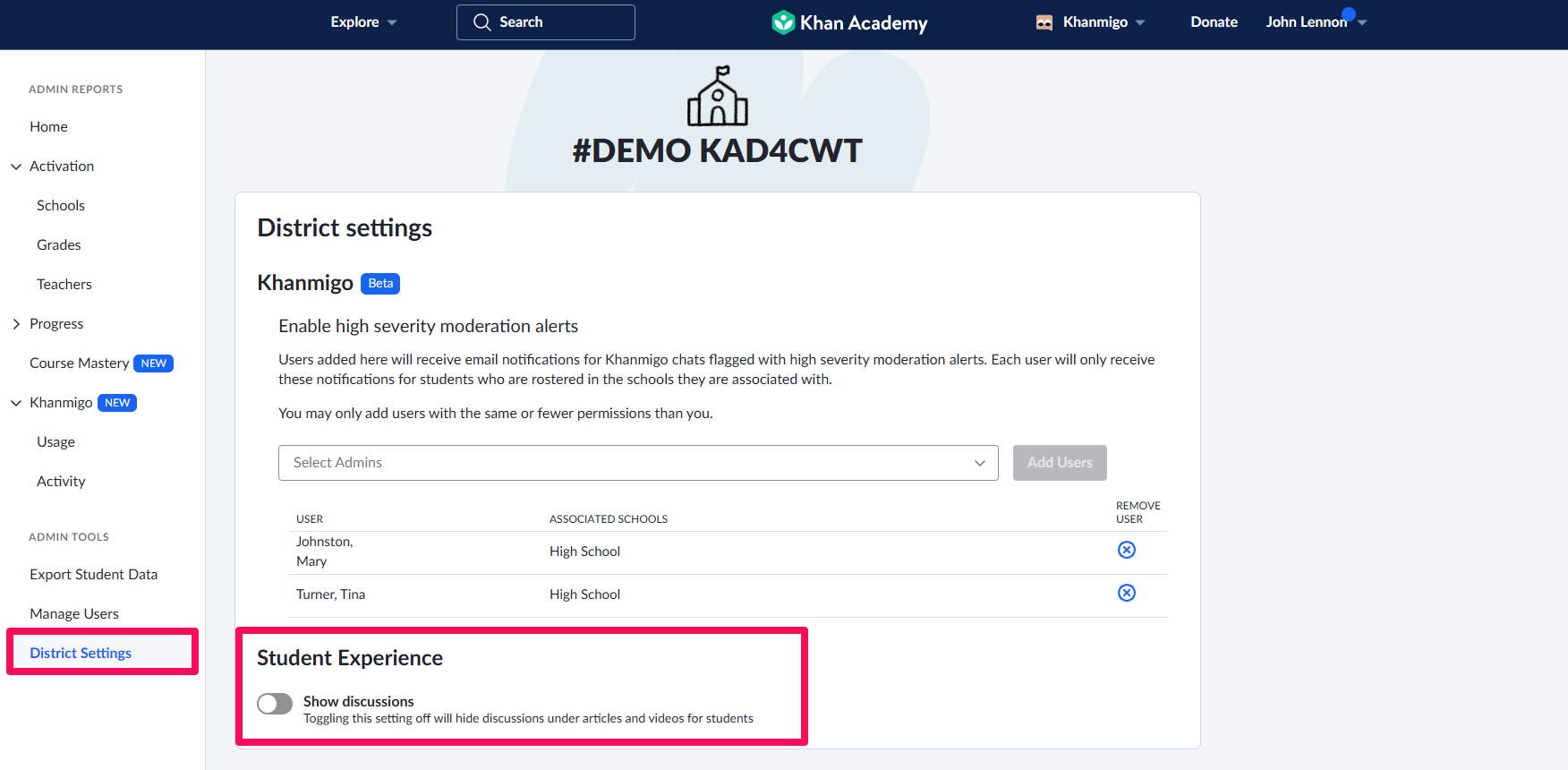This screenshot has height=770, width=1568.
Task: Open Course Mastery report
Action: 80,364
